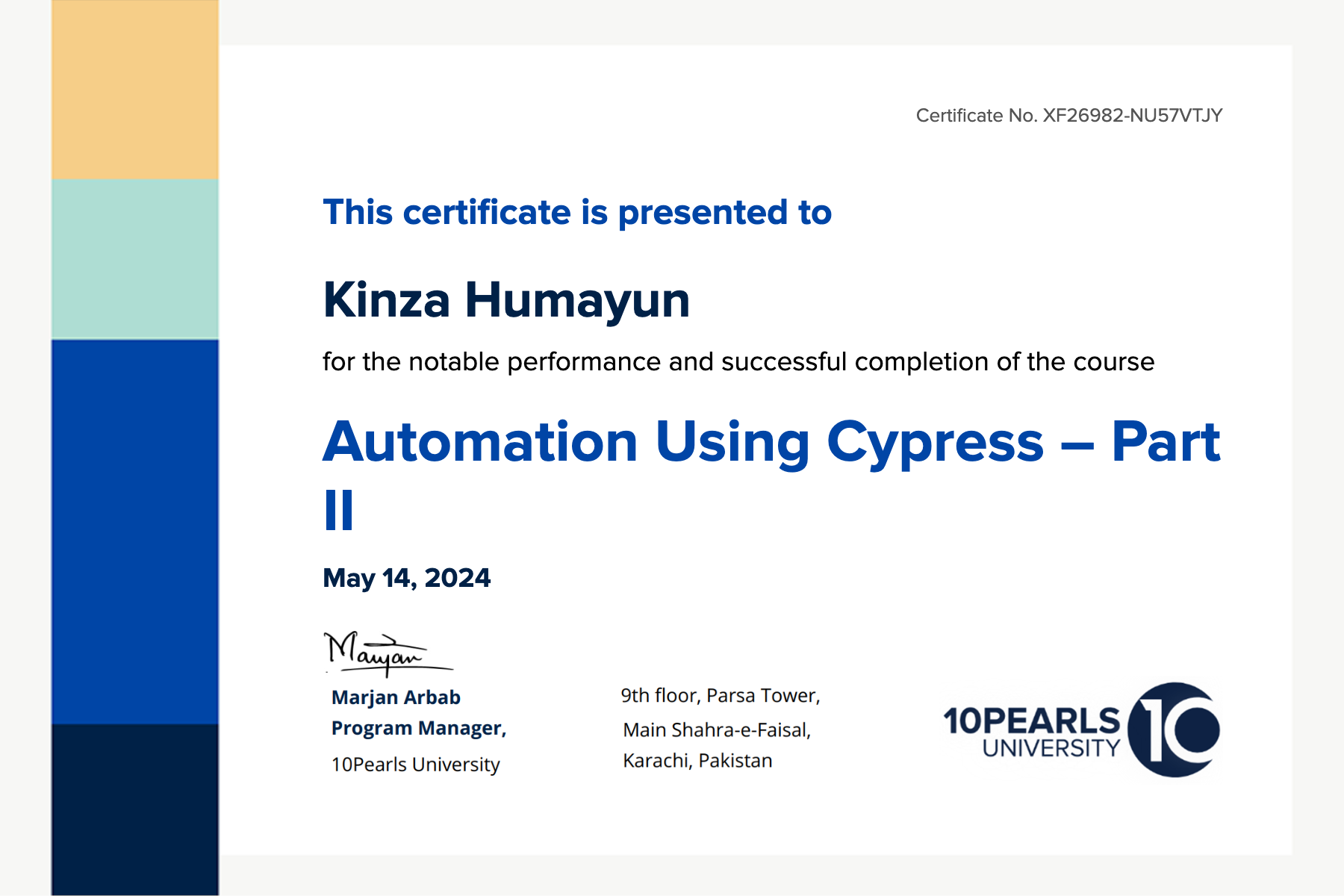The height and width of the screenshot is (896, 1344).
Task: Click the handwritten Marjan signature
Action: click(x=381, y=653)
